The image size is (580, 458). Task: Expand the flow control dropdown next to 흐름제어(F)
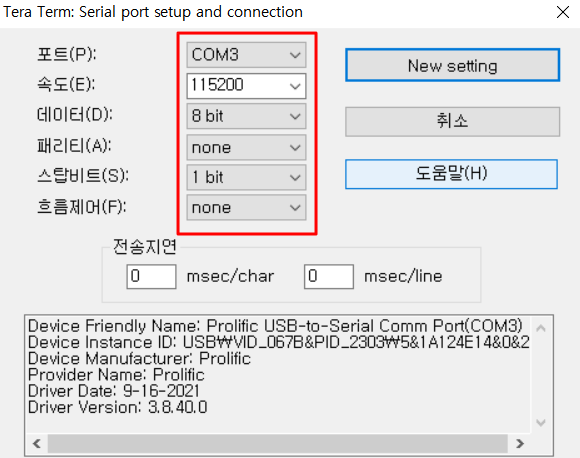click(x=246, y=208)
